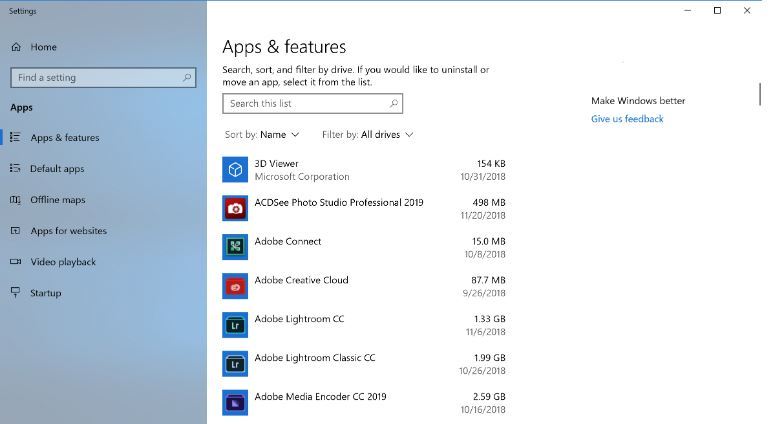Image resolution: width=774 pixels, height=424 pixels.
Task: Click the Adobe Lightroom Classic CC icon
Action: tap(235, 364)
